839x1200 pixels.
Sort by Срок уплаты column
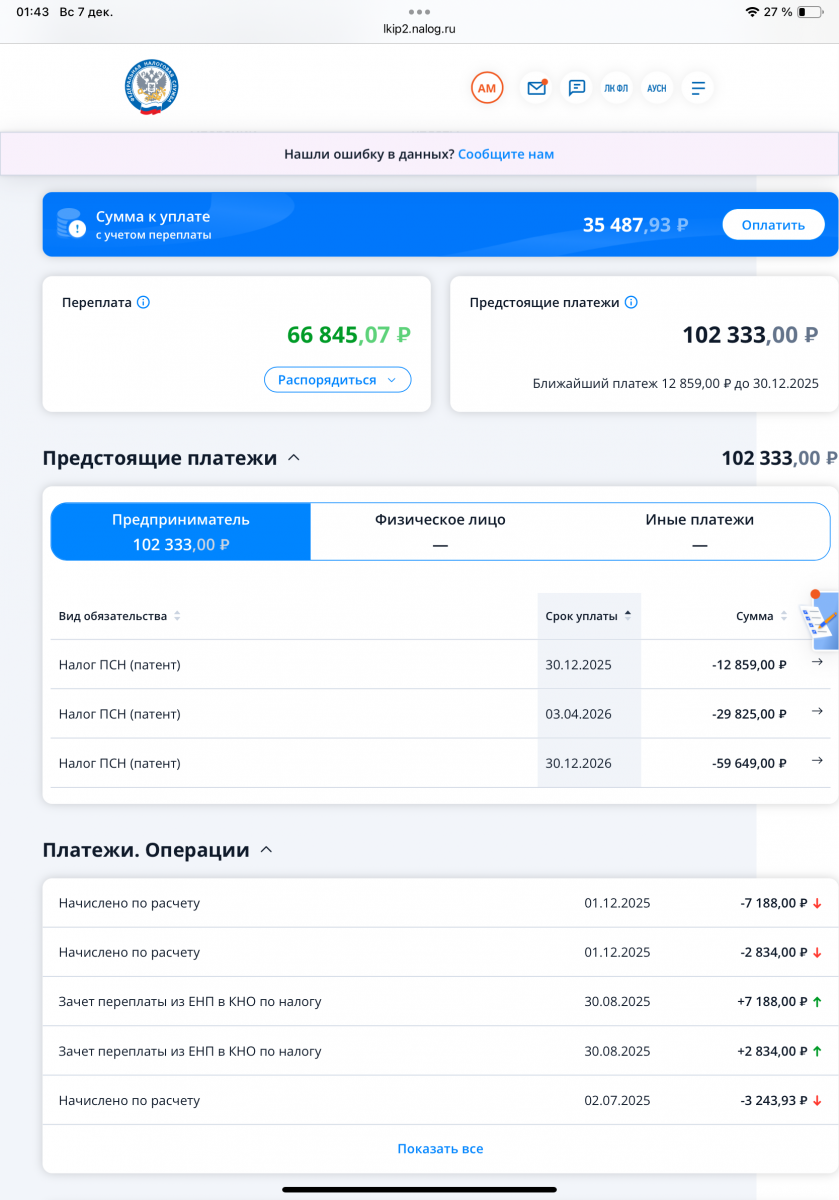coord(588,616)
